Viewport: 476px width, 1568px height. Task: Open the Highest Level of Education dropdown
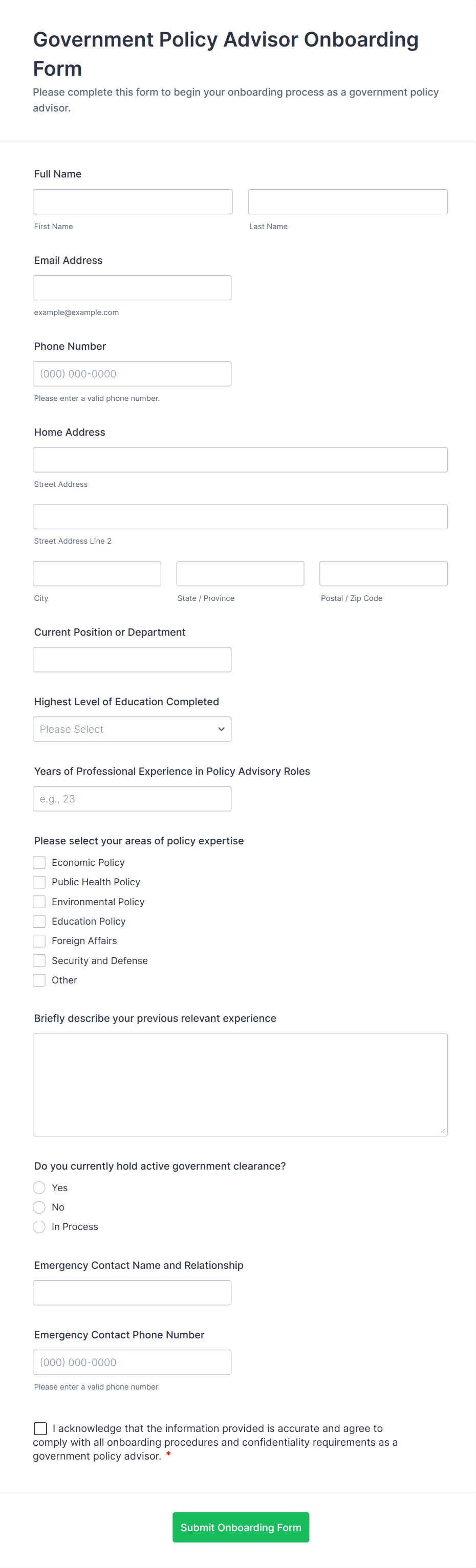click(132, 729)
